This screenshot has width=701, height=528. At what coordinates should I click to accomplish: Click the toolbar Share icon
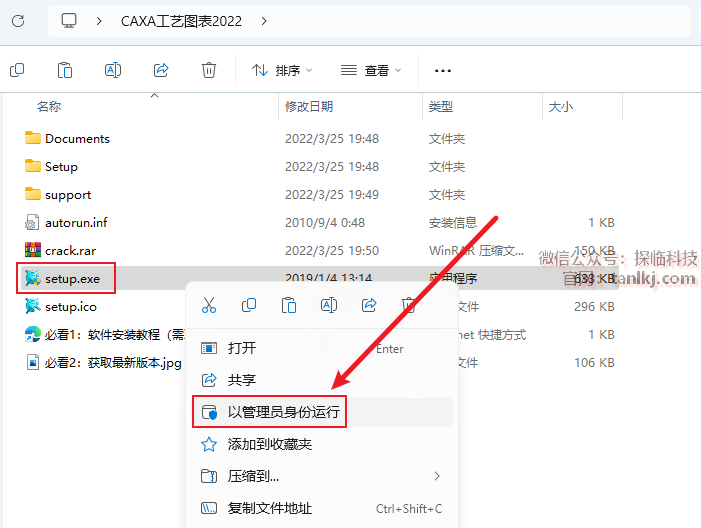[x=161, y=70]
